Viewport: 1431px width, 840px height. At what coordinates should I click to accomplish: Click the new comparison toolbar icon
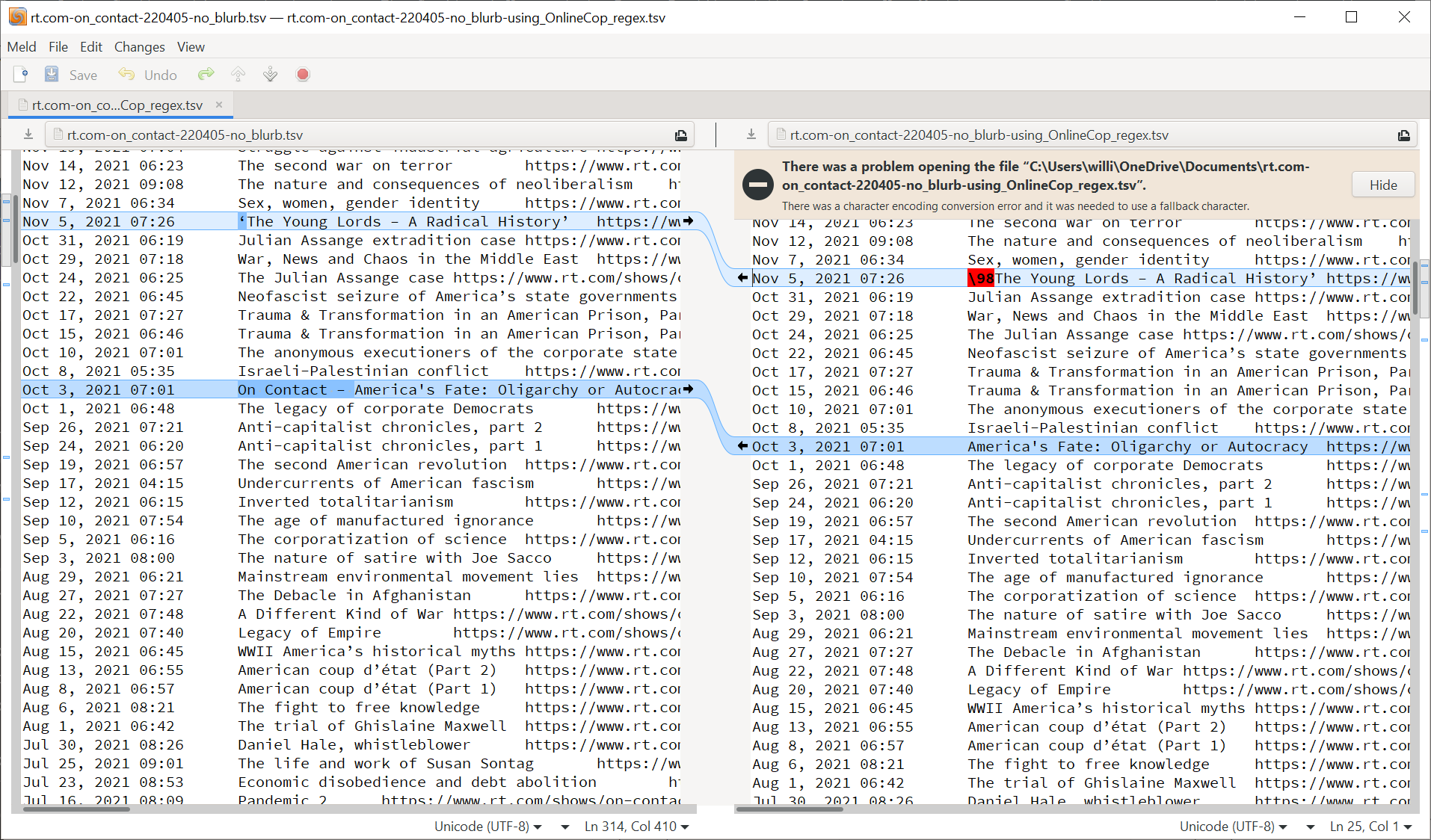tap(21, 75)
